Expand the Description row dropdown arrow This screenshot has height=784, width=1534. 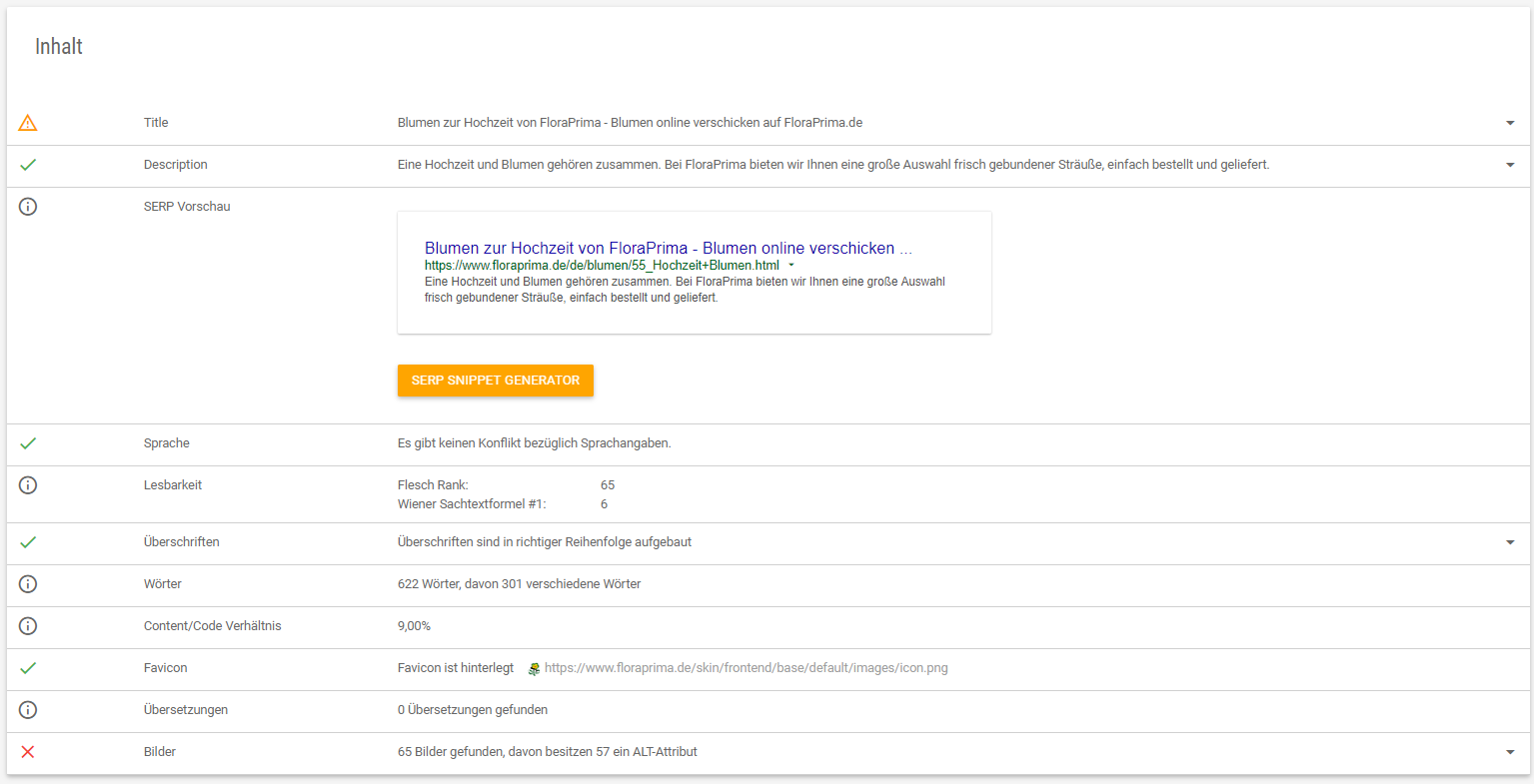click(x=1510, y=165)
